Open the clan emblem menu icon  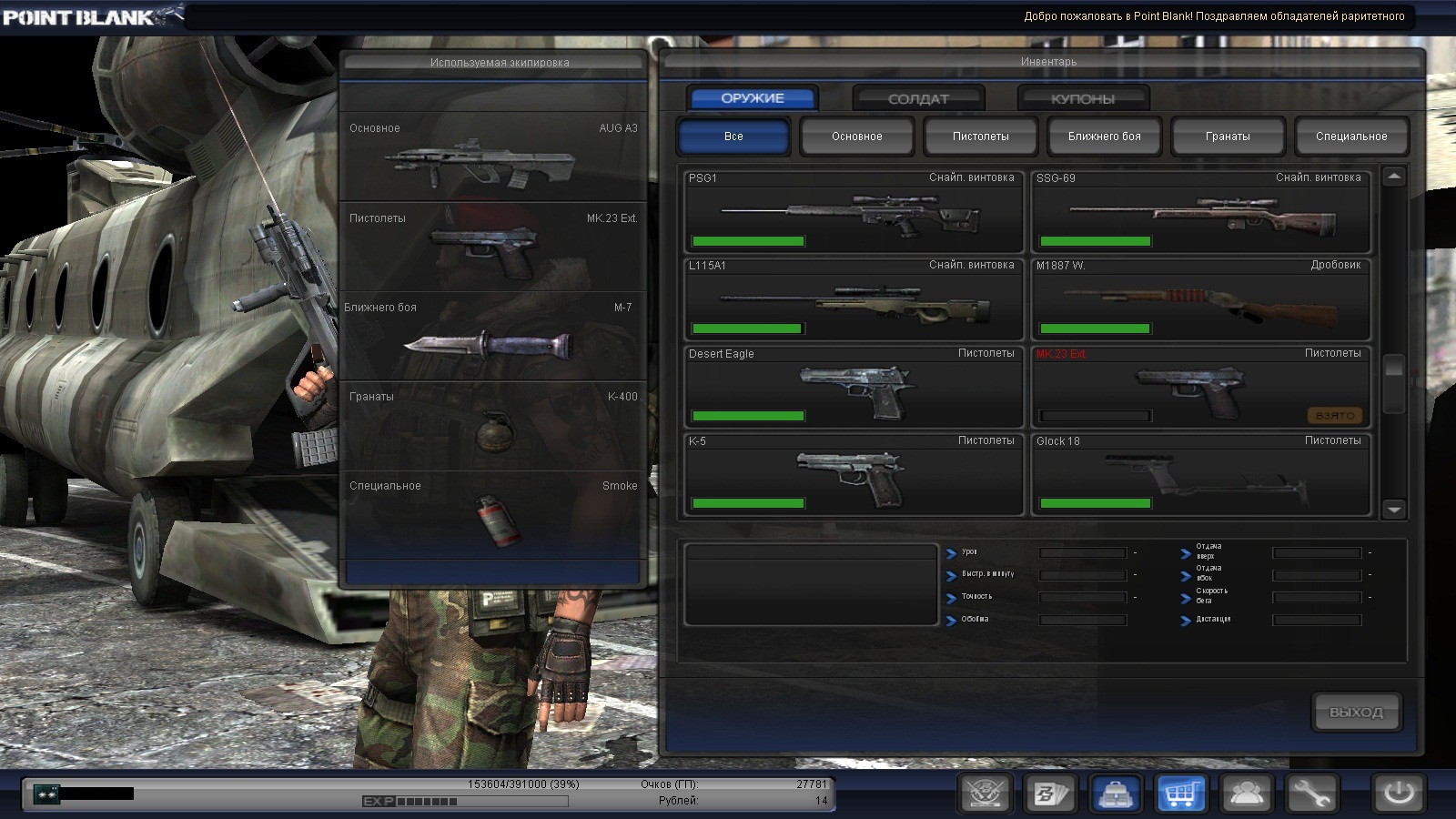(986, 794)
